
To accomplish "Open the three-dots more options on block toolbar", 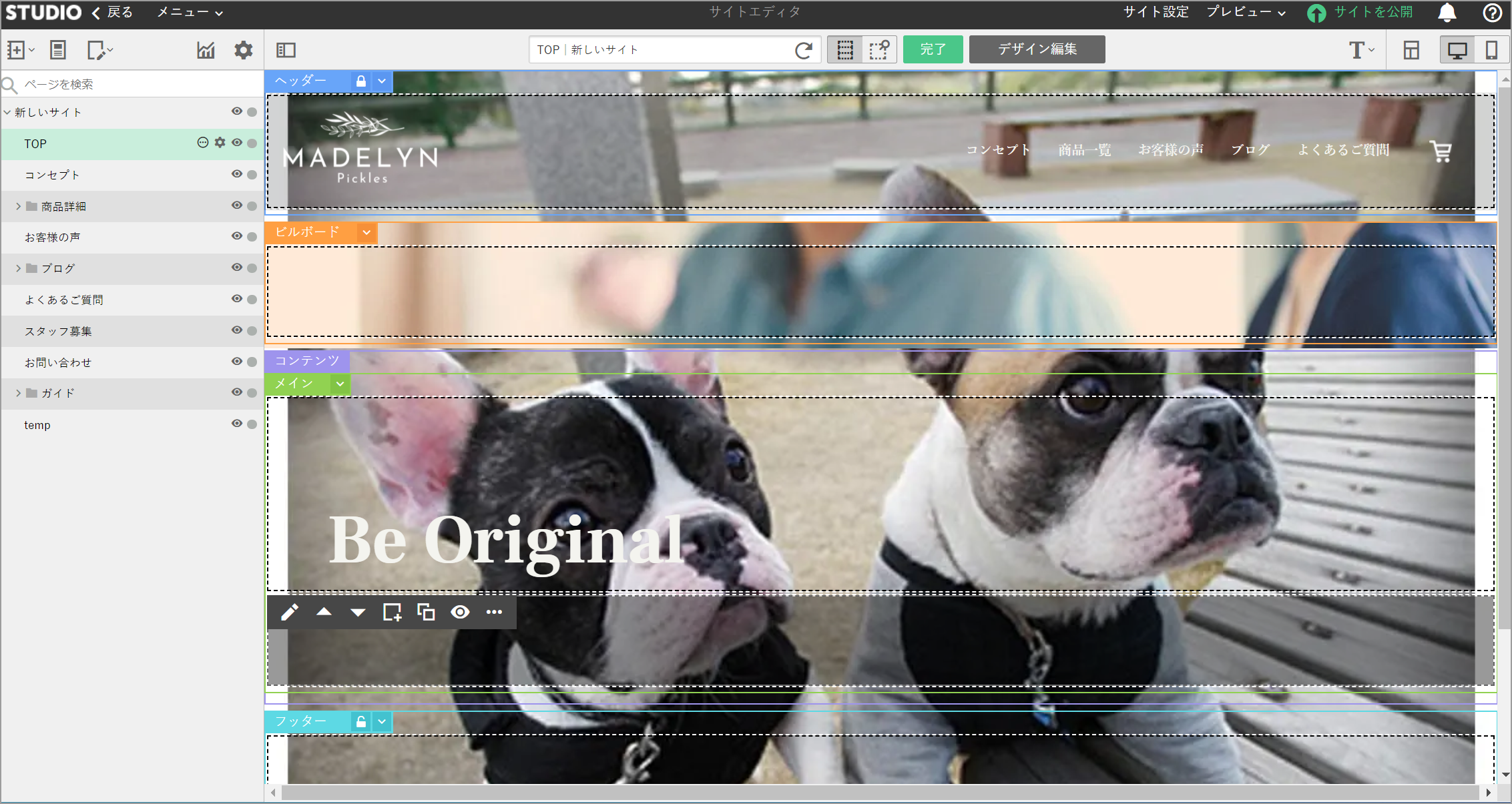I will tap(494, 613).
